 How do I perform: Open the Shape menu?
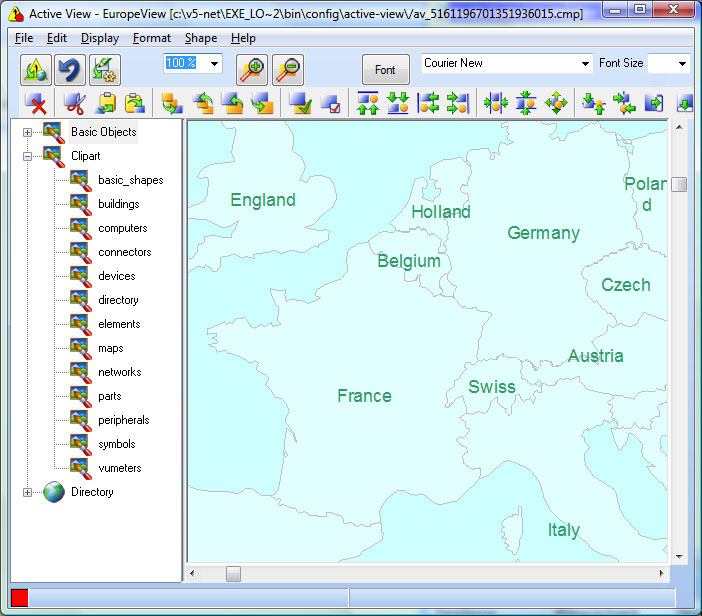click(x=200, y=38)
